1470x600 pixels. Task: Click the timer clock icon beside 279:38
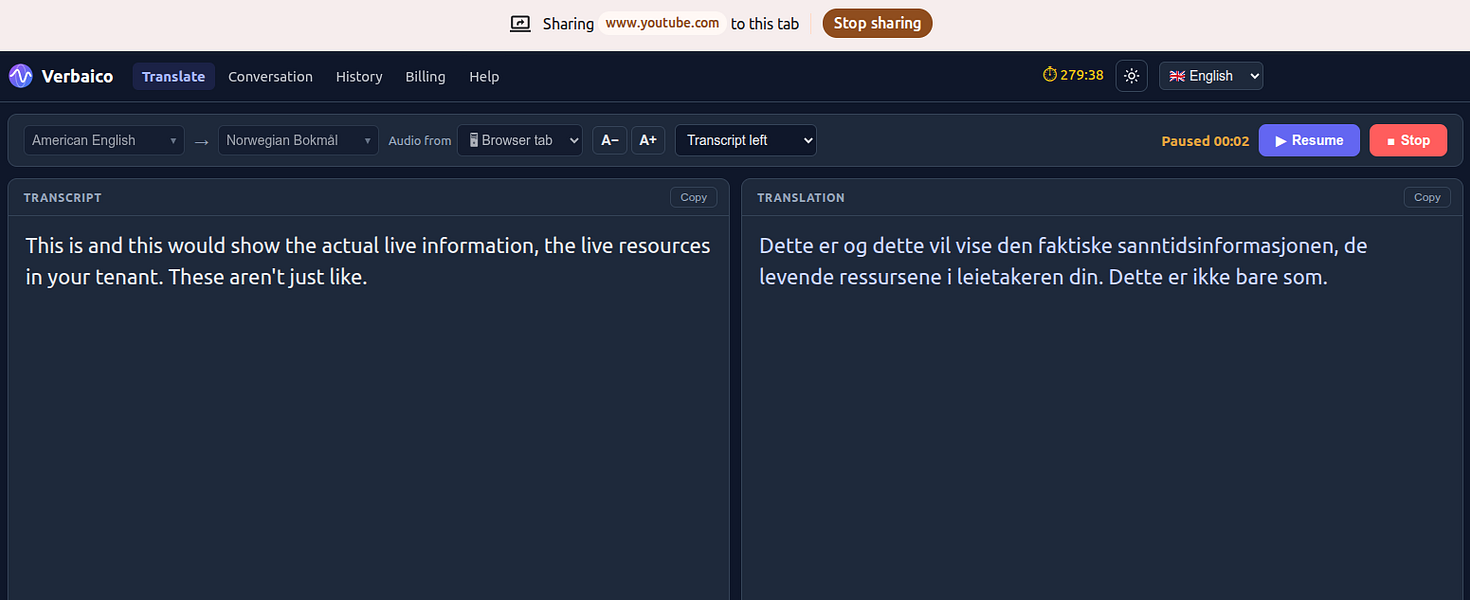click(1050, 75)
